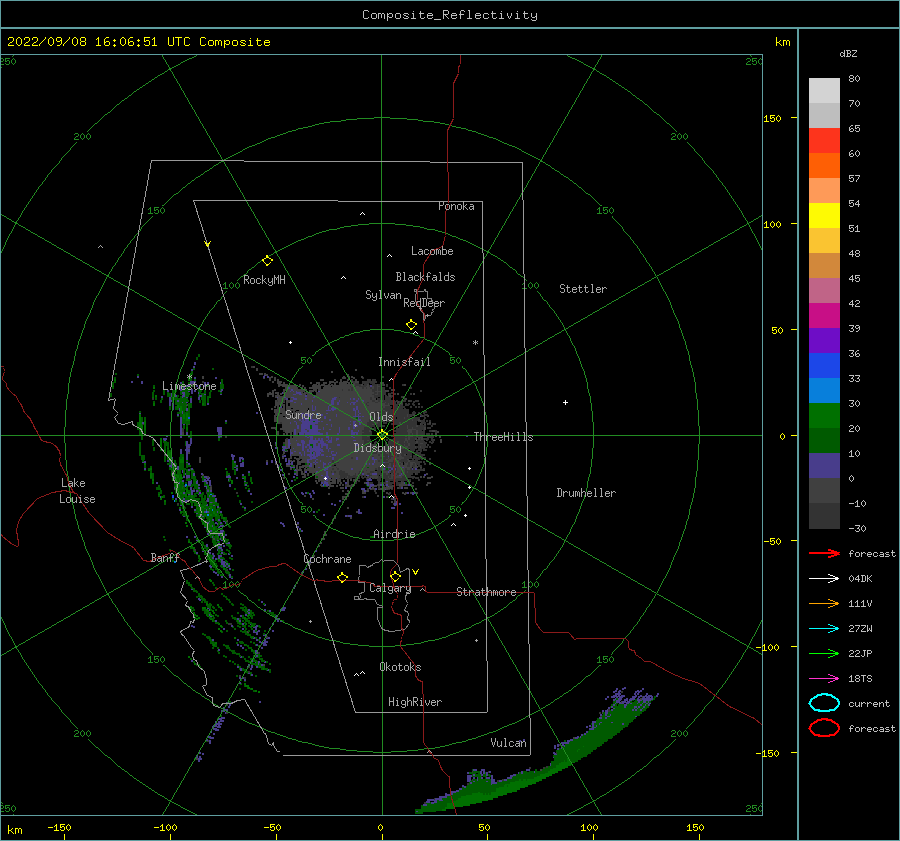Click the red forecast ellipse icon
Screen dimensions: 900x841
click(x=824, y=728)
